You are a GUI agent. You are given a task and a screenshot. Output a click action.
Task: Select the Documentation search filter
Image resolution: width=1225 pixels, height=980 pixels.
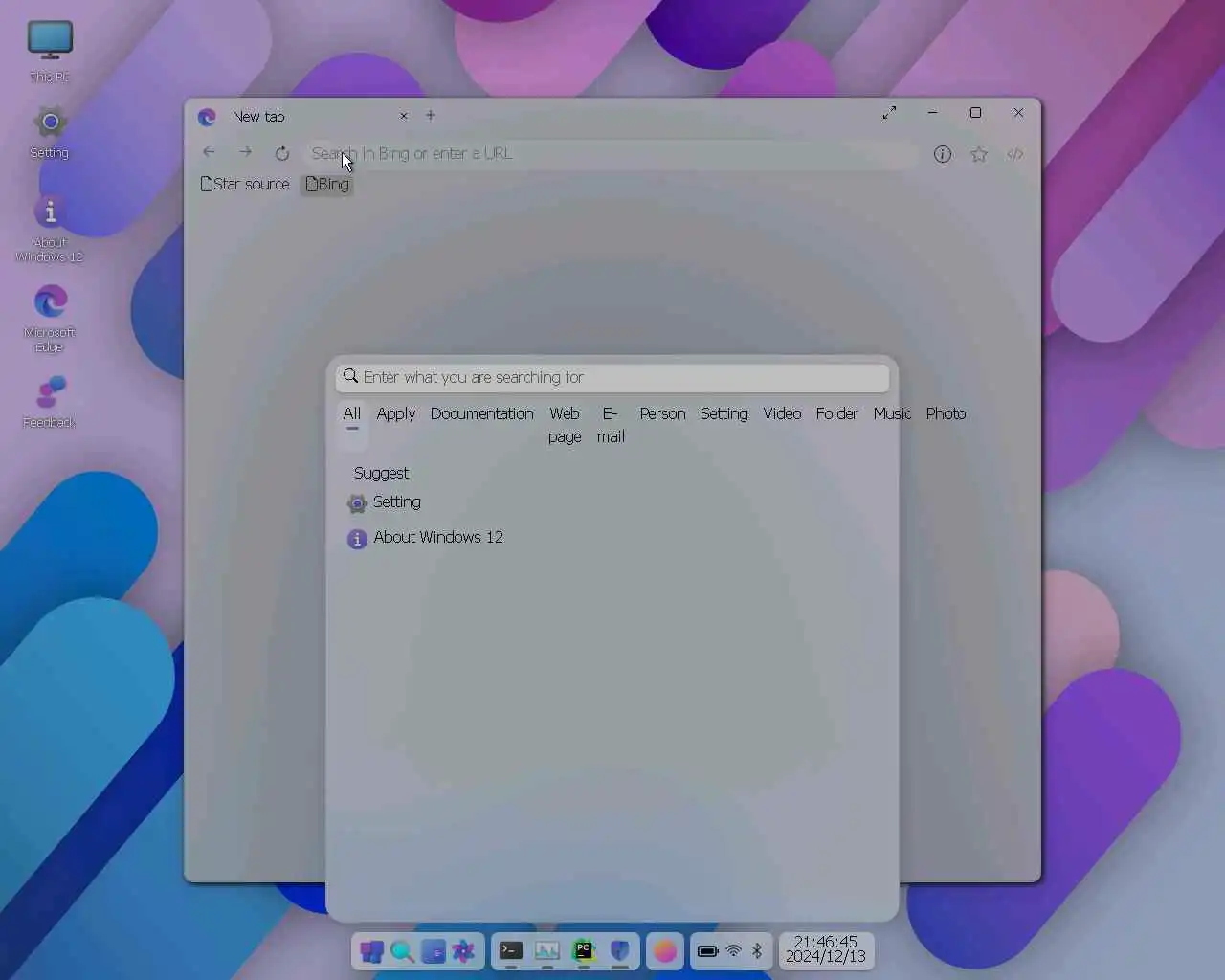[x=482, y=413]
